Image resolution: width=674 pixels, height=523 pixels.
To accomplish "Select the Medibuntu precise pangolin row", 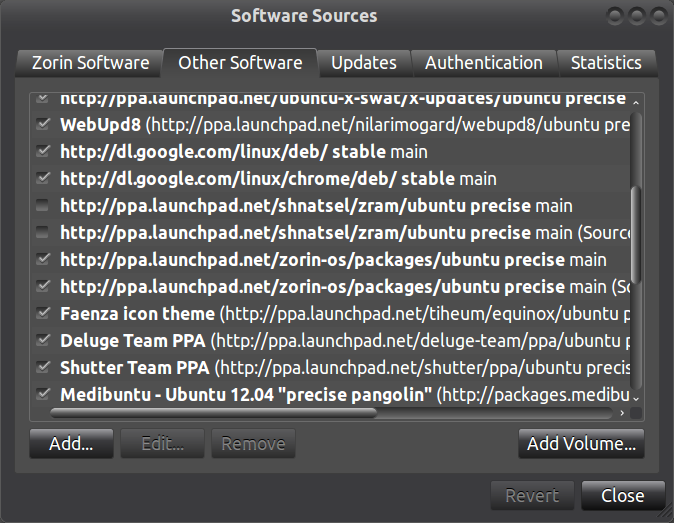I will pyautogui.click(x=330, y=394).
